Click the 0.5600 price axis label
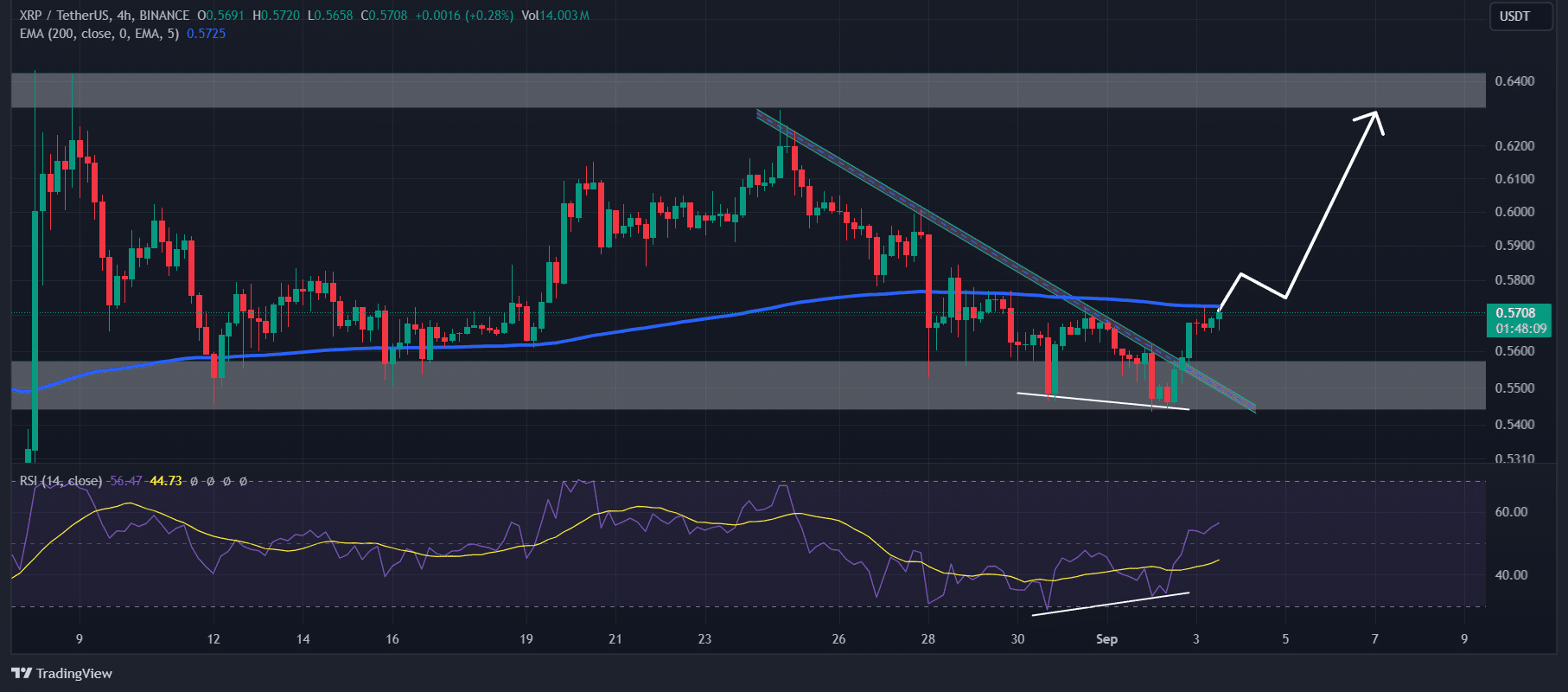The height and width of the screenshot is (692, 1568). pos(1515,351)
